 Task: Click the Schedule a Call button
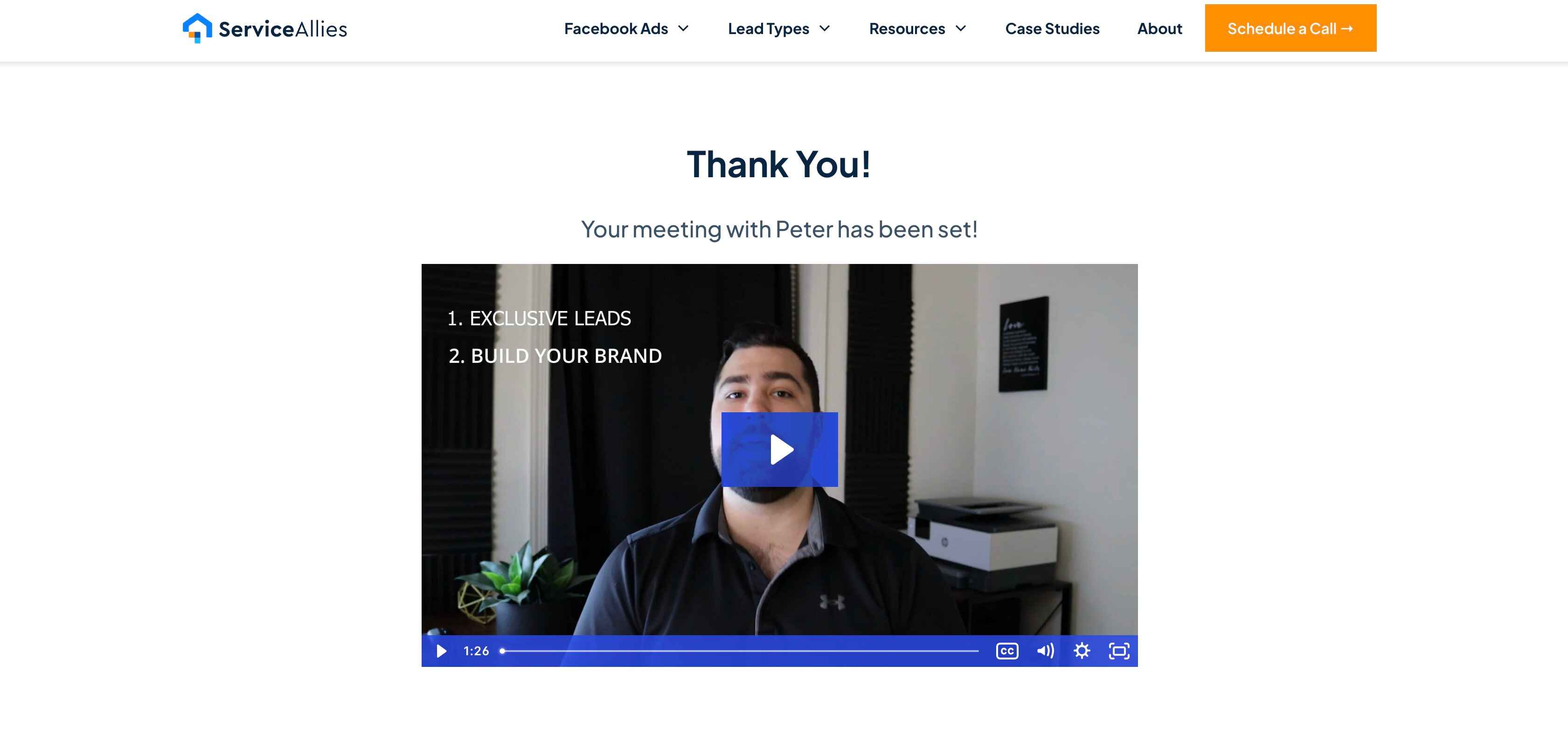pos(1290,28)
